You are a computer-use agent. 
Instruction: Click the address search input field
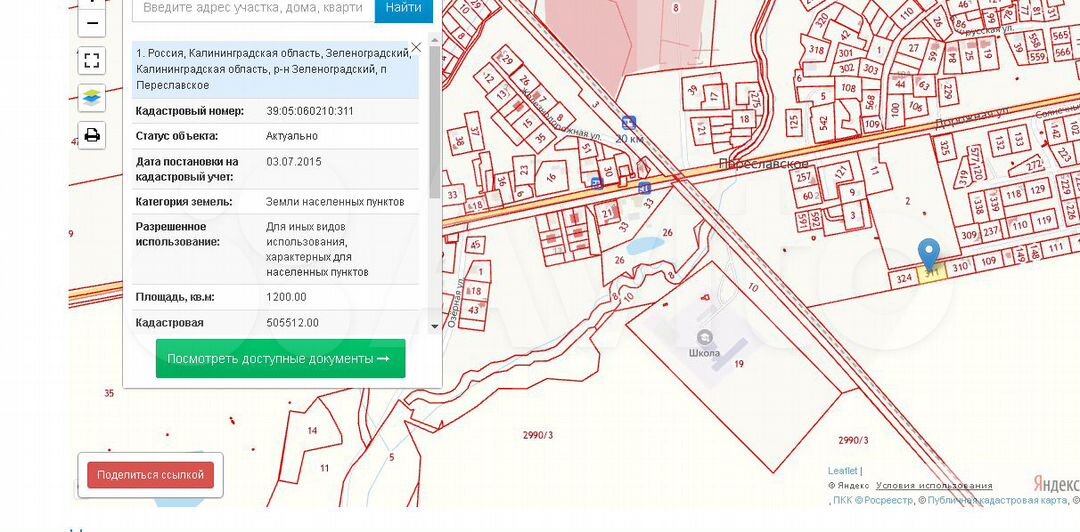[x=253, y=8]
